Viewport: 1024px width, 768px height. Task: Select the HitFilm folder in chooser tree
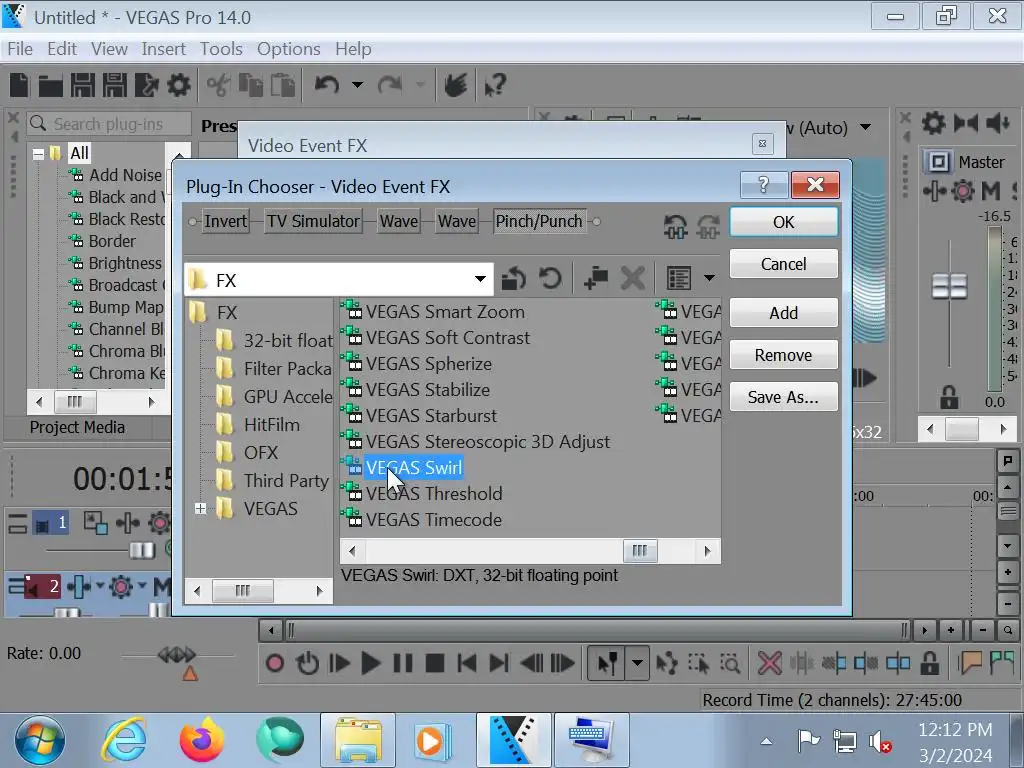tap(272, 424)
